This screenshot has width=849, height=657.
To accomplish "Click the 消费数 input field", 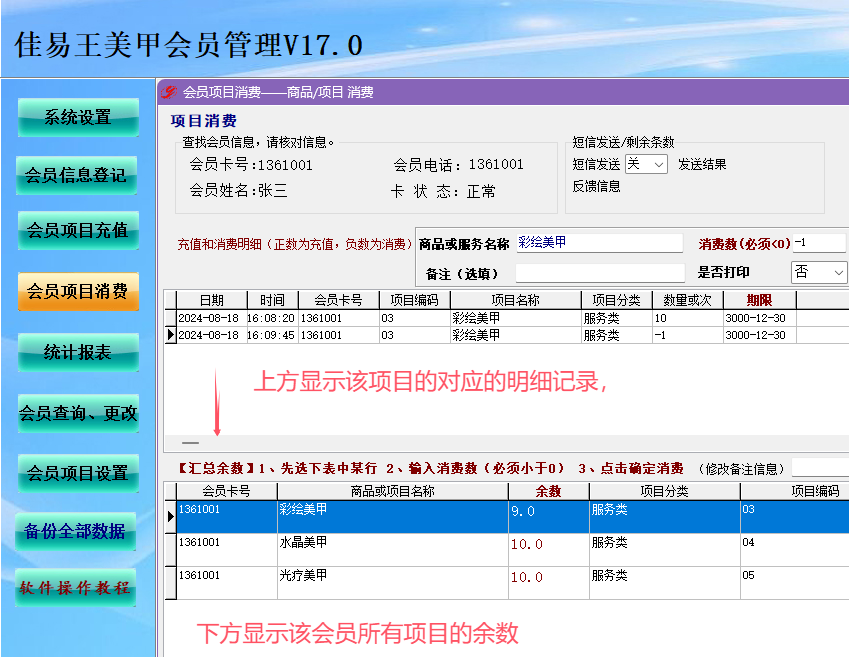I will (x=820, y=243).
